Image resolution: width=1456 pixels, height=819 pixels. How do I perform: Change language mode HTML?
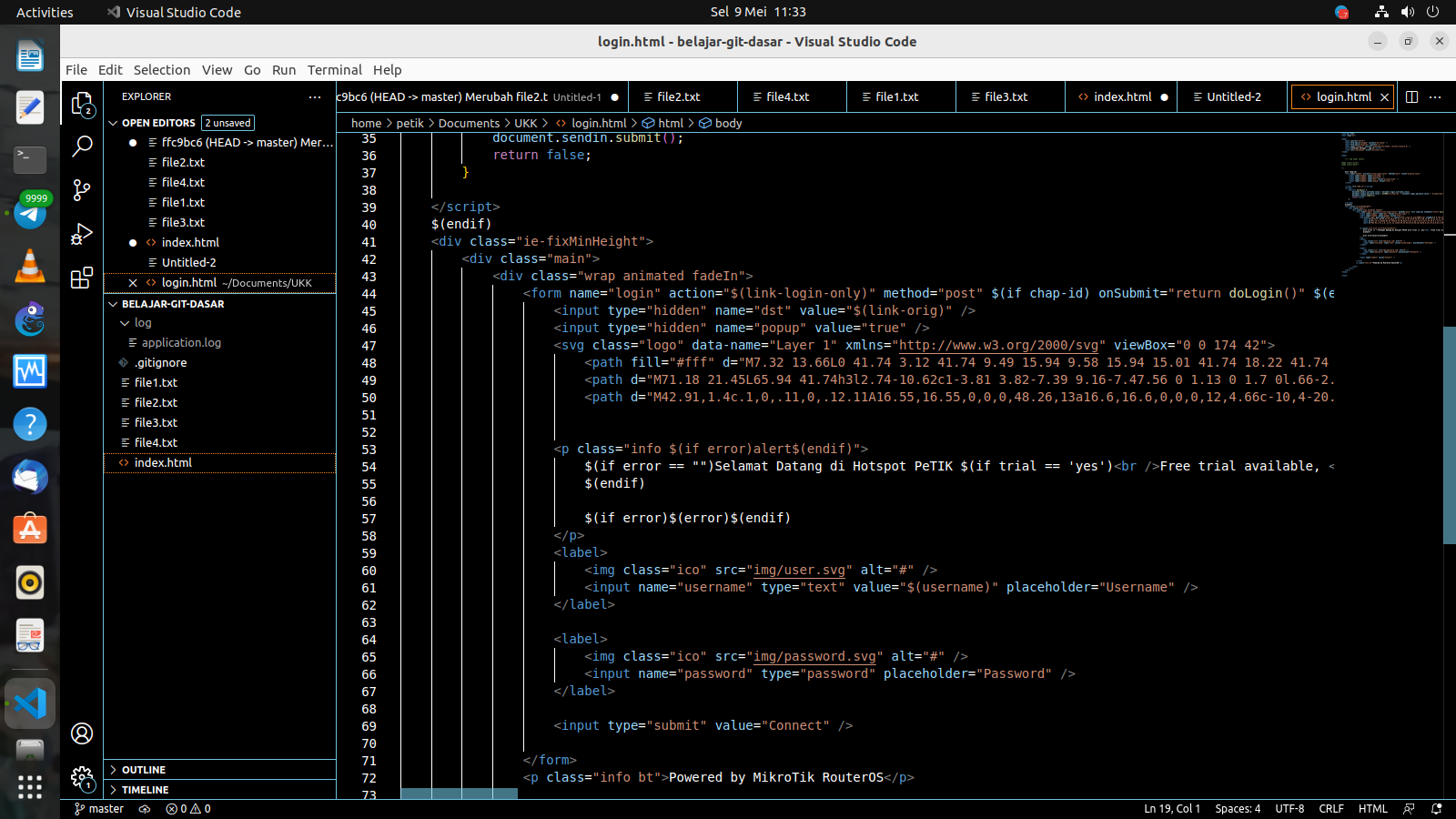(x=1373, y=809)
